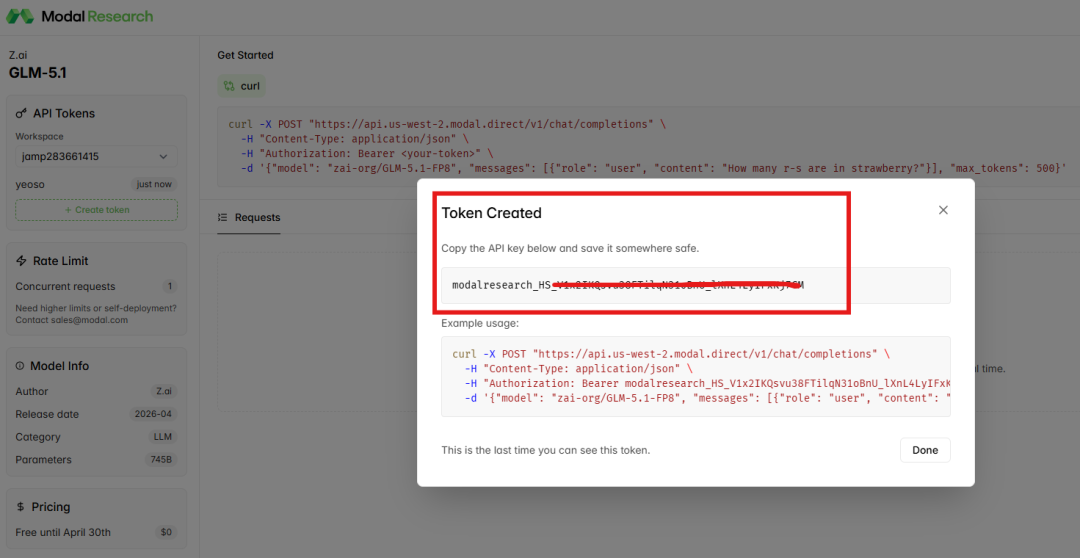The width and height of the screenshot is (1080, 558).
Task: Select the curl tab under Get Started
Action: 242,86
